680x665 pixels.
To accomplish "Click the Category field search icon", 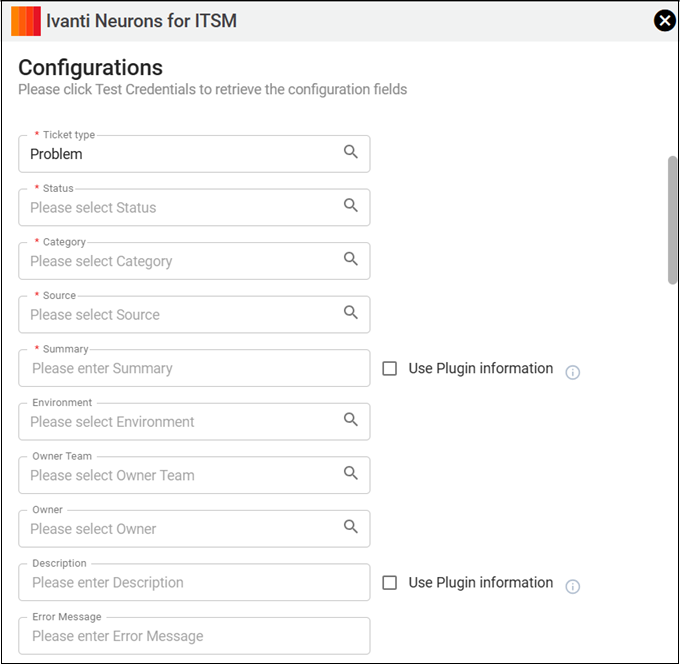I will click(x=350, y=259).
